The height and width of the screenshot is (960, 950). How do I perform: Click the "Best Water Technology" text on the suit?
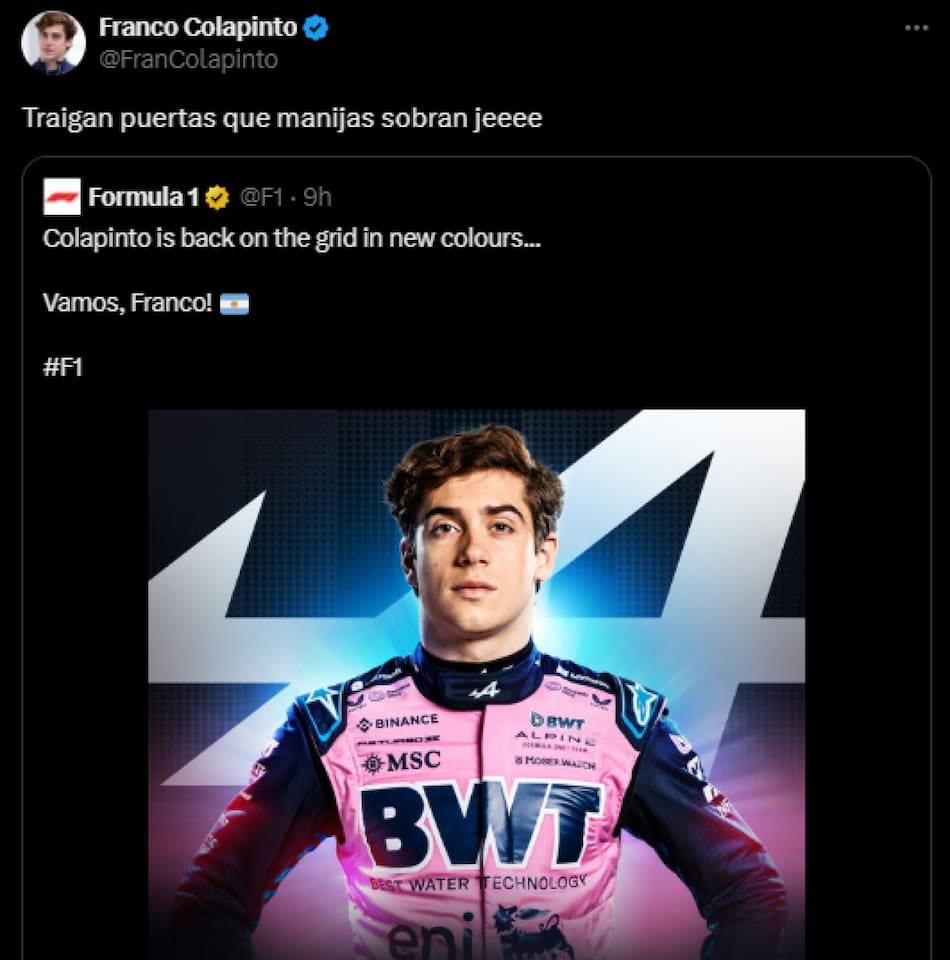[x=478, y=883]
